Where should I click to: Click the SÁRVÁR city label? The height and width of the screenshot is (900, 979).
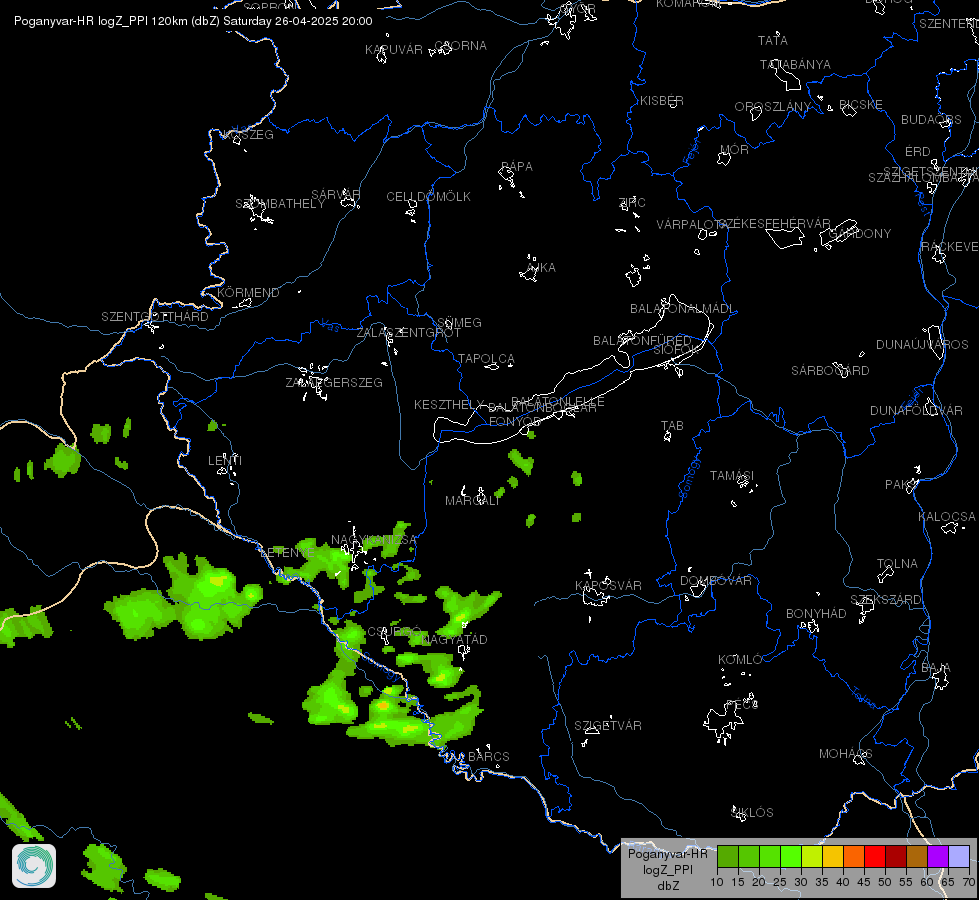coord(336,195)
